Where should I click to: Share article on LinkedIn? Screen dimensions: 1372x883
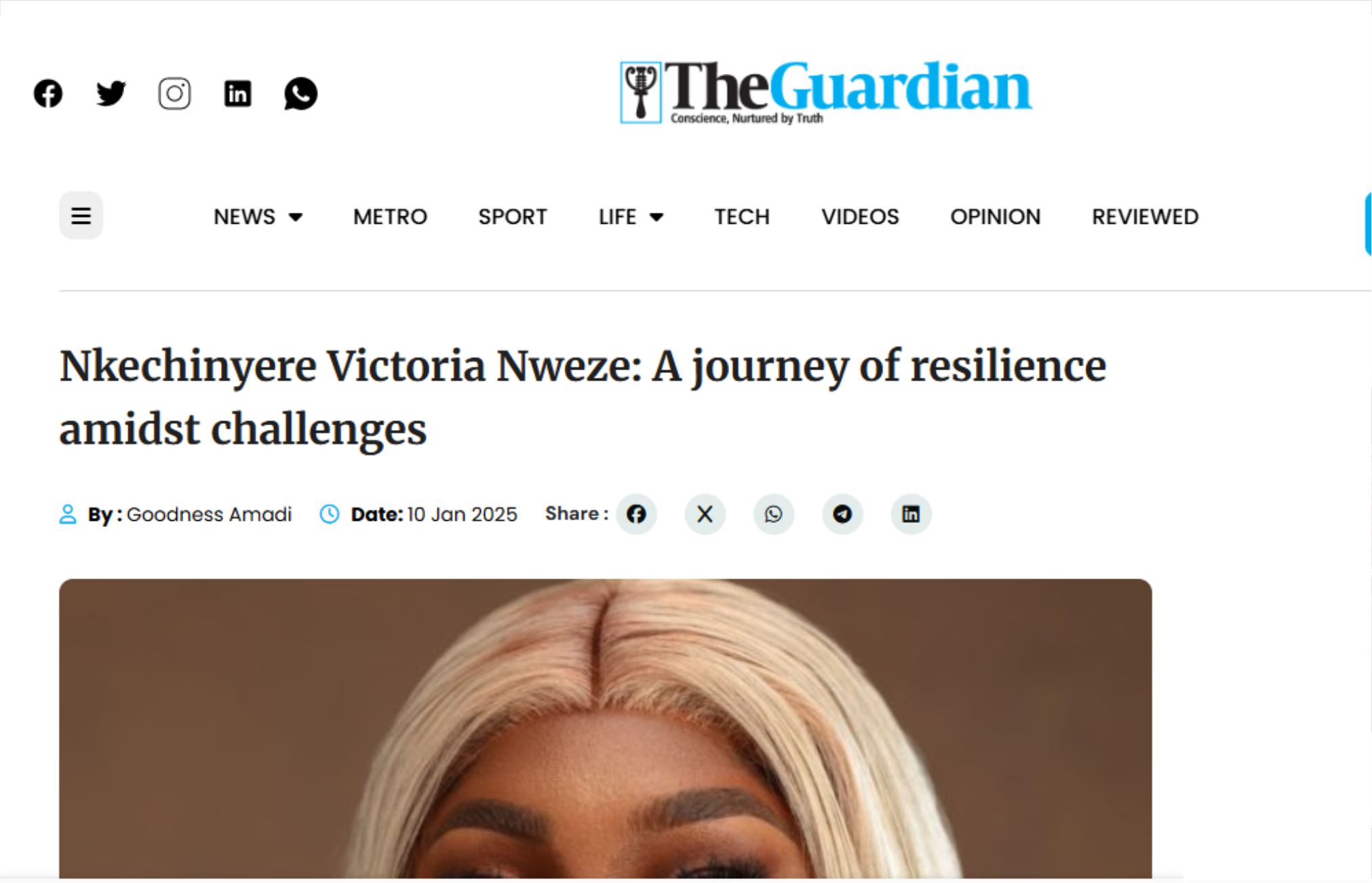(911, 514)
